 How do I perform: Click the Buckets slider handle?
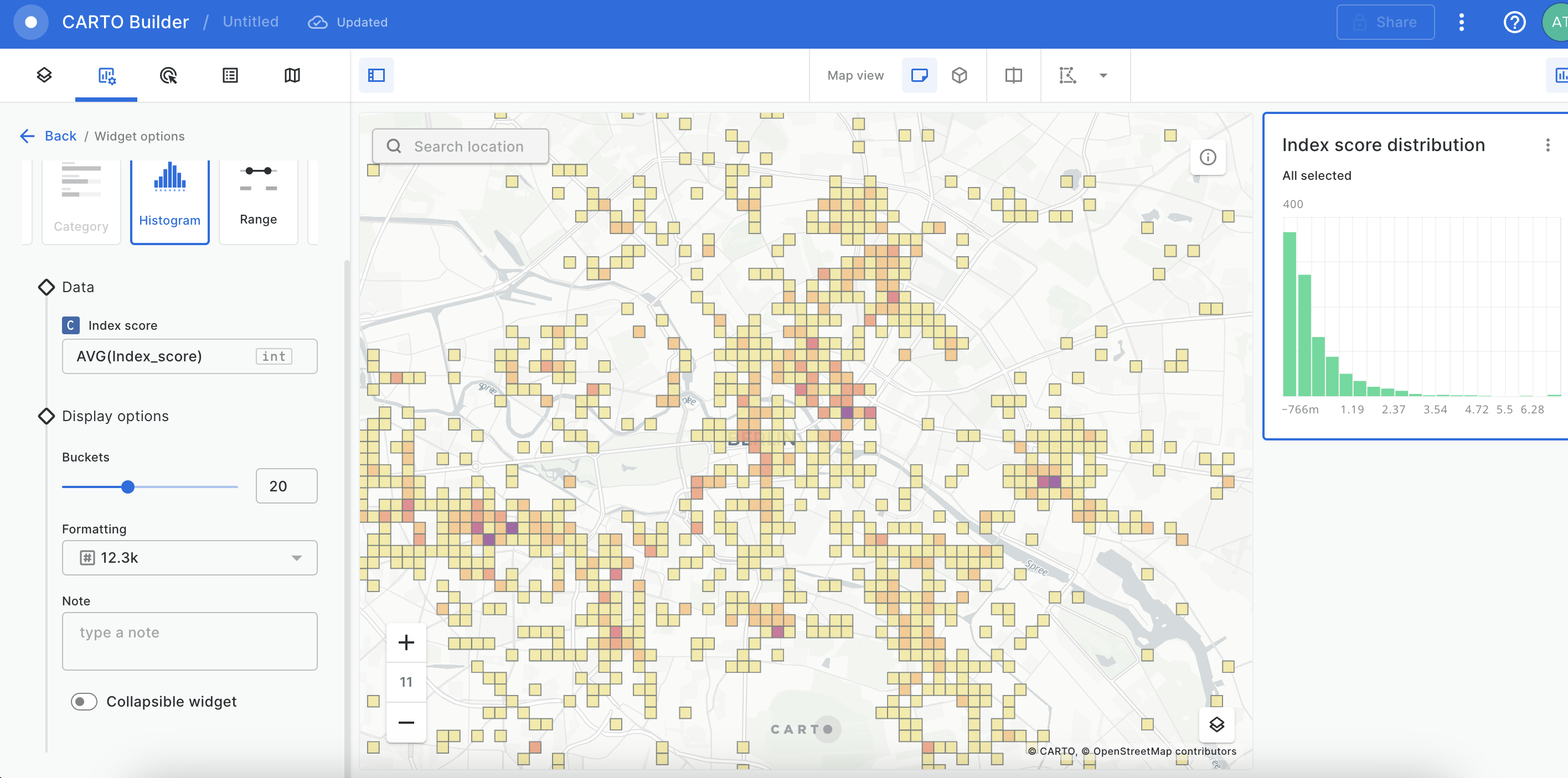(128, 486)
